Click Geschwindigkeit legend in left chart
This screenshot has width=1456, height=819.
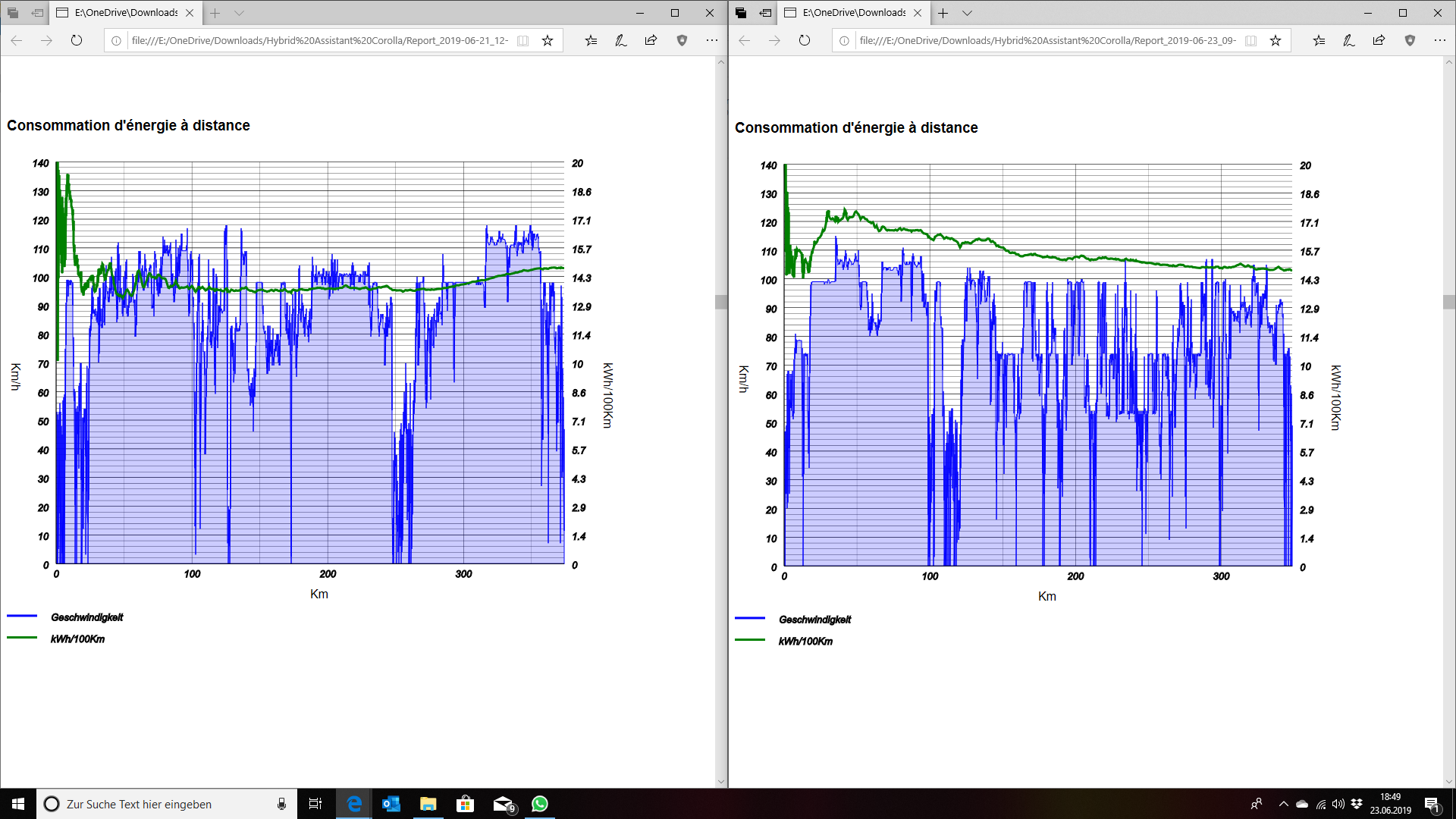click(x=87, y=617)
